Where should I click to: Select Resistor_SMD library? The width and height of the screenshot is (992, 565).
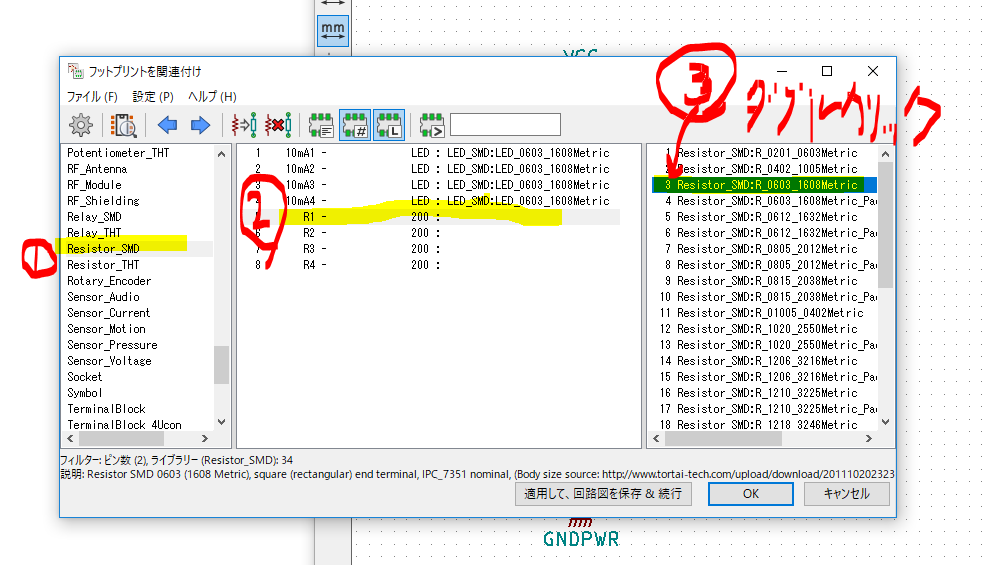103,249
